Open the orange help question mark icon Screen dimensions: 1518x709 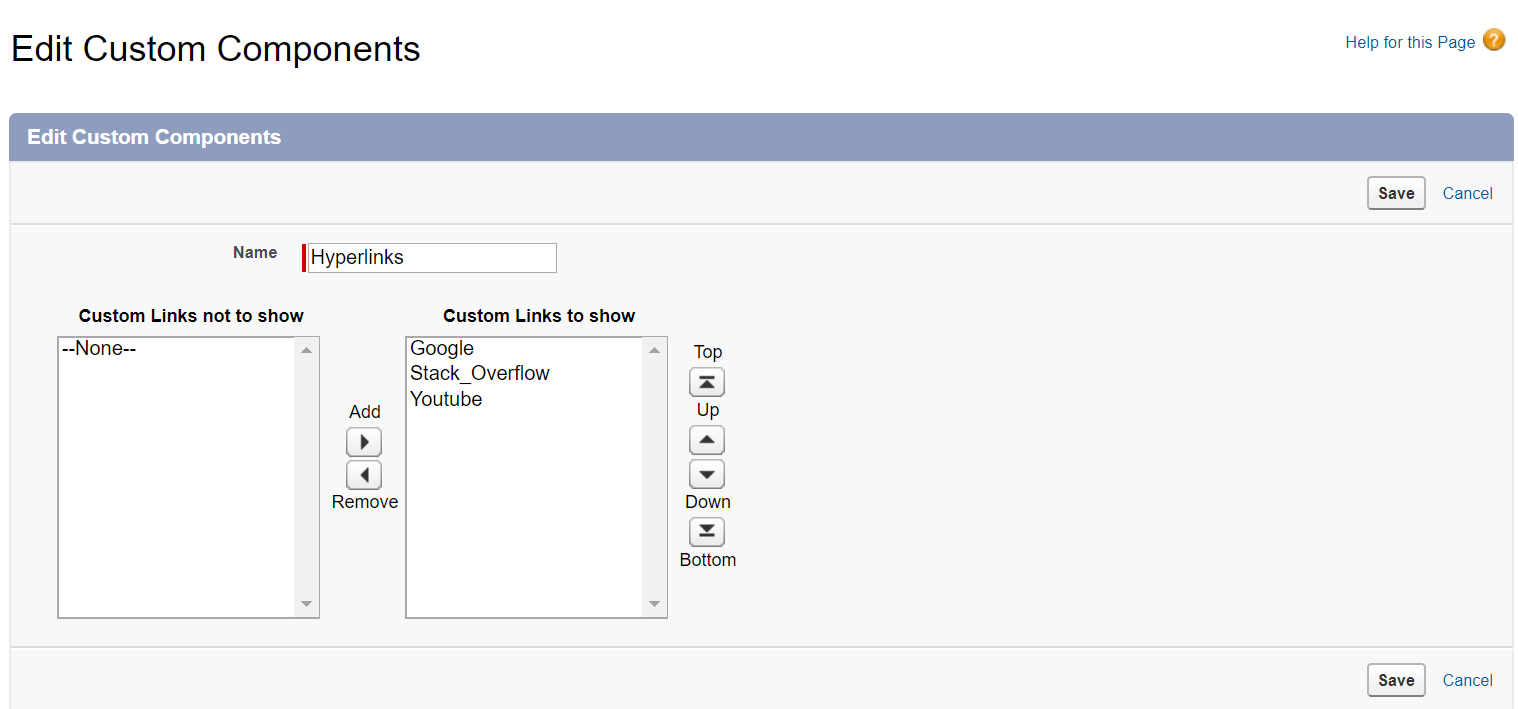pos(1494,41)
